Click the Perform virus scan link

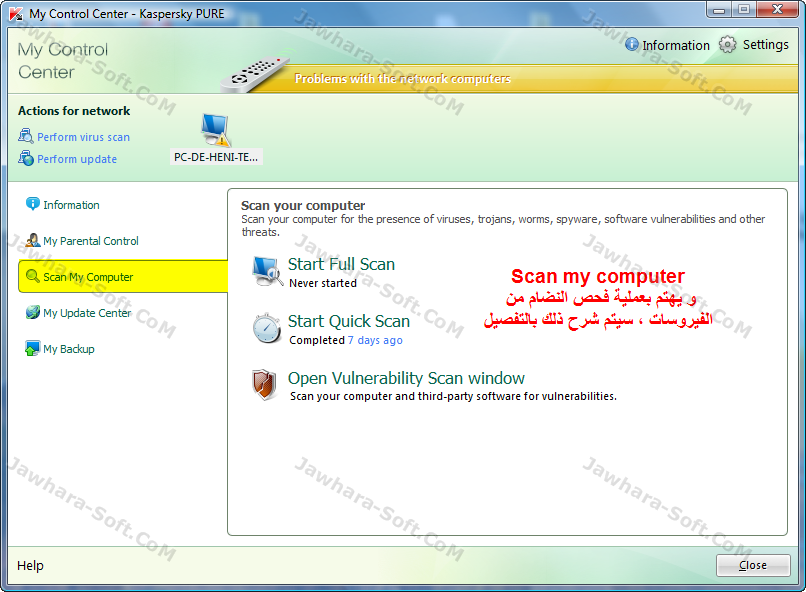(x=83, y=137)
